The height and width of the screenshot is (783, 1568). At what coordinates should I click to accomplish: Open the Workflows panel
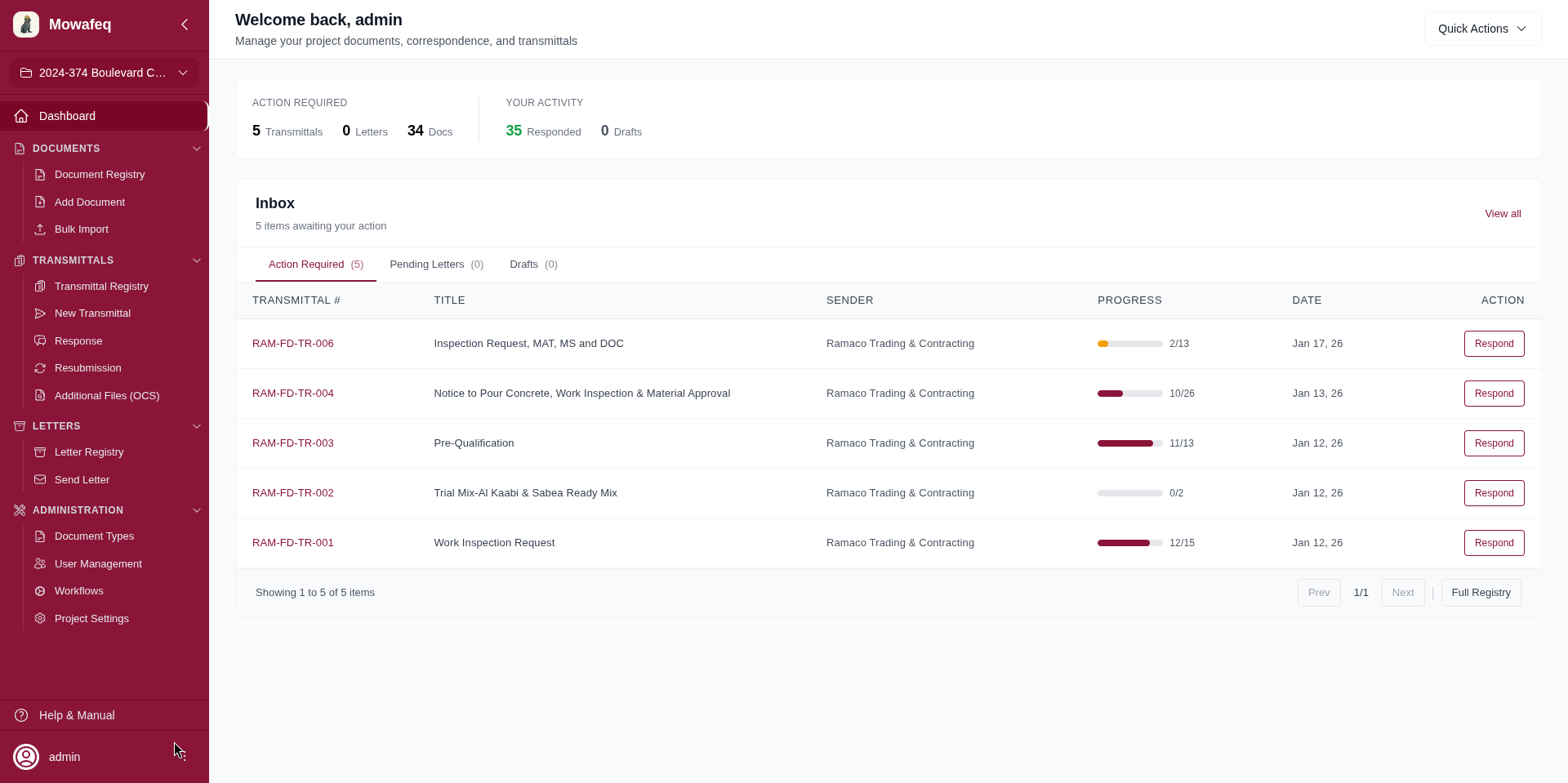[79, 591]
